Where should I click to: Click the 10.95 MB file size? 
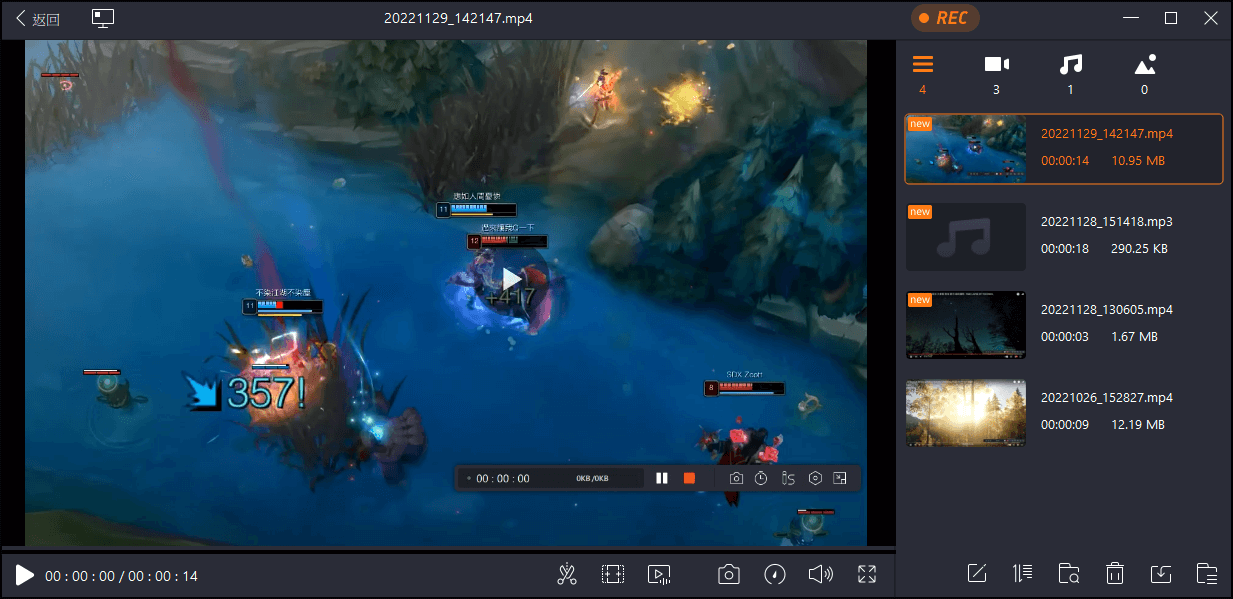[x=1138, y=161]
